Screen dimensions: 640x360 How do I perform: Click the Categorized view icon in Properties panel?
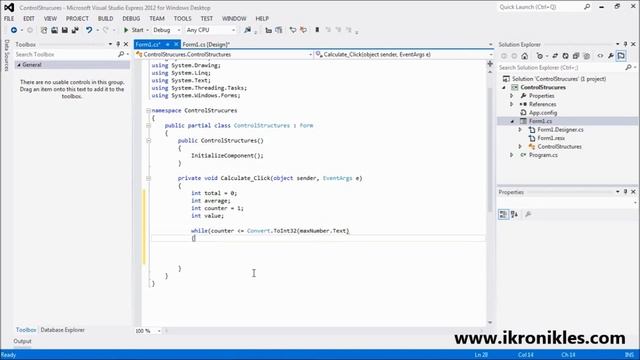point(503,214)
